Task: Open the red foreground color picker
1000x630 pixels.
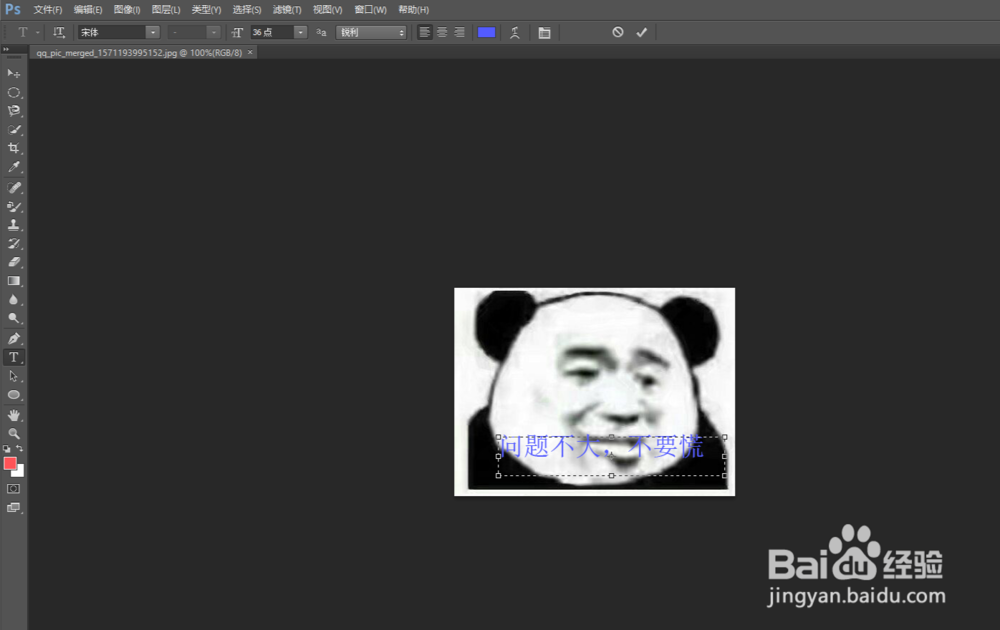Action: (x=10, y=464)
